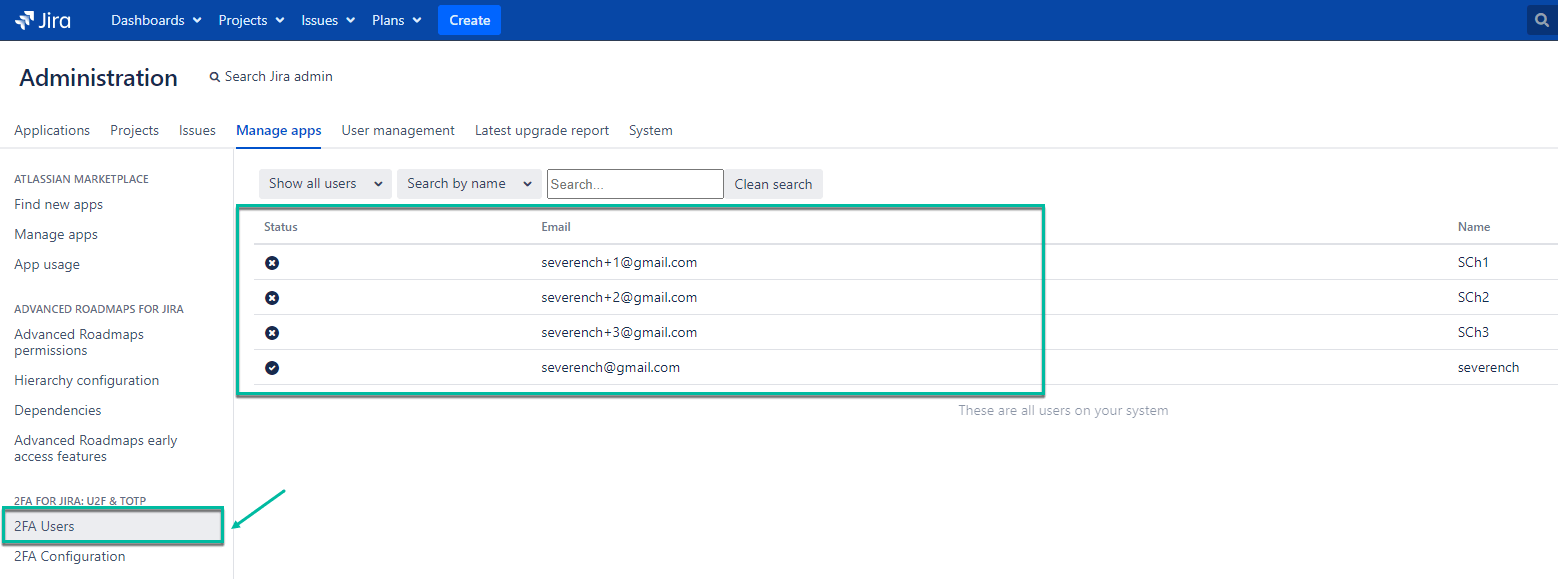Open App usage
The image size is (1558, 579).
point(46,264)
